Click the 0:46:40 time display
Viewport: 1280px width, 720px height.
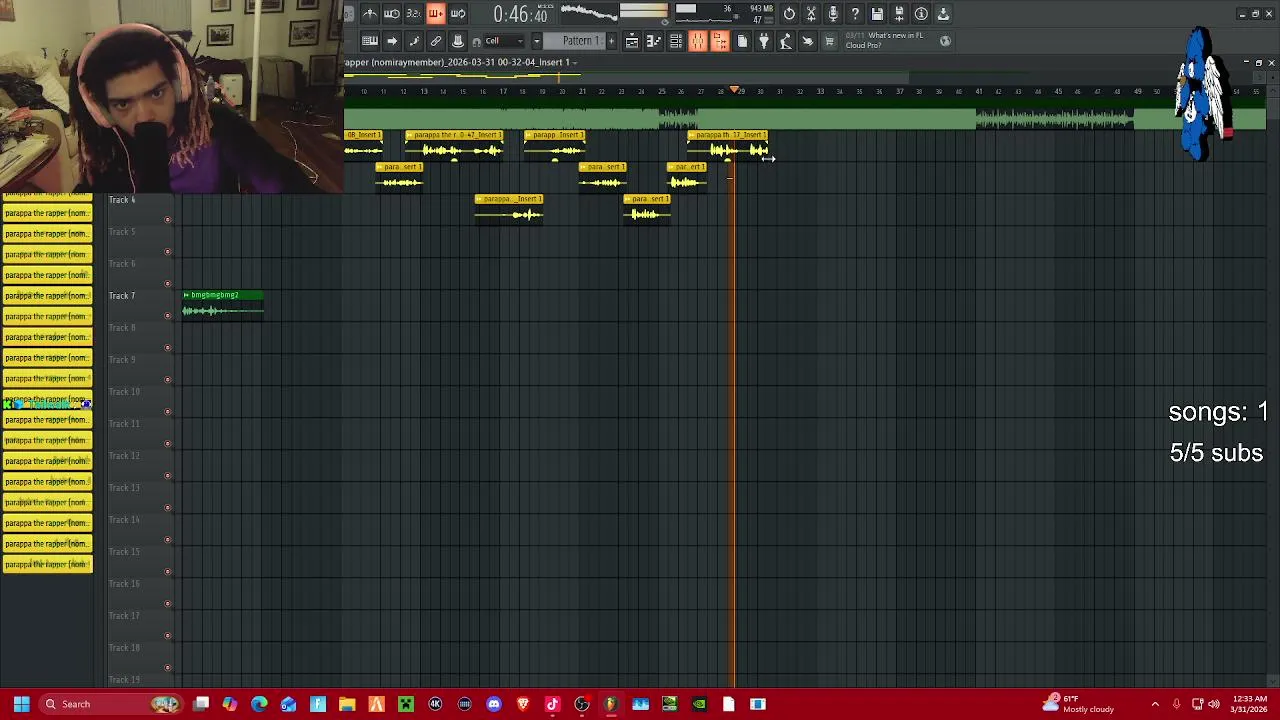pyautogui.click(x=520, y=14)
